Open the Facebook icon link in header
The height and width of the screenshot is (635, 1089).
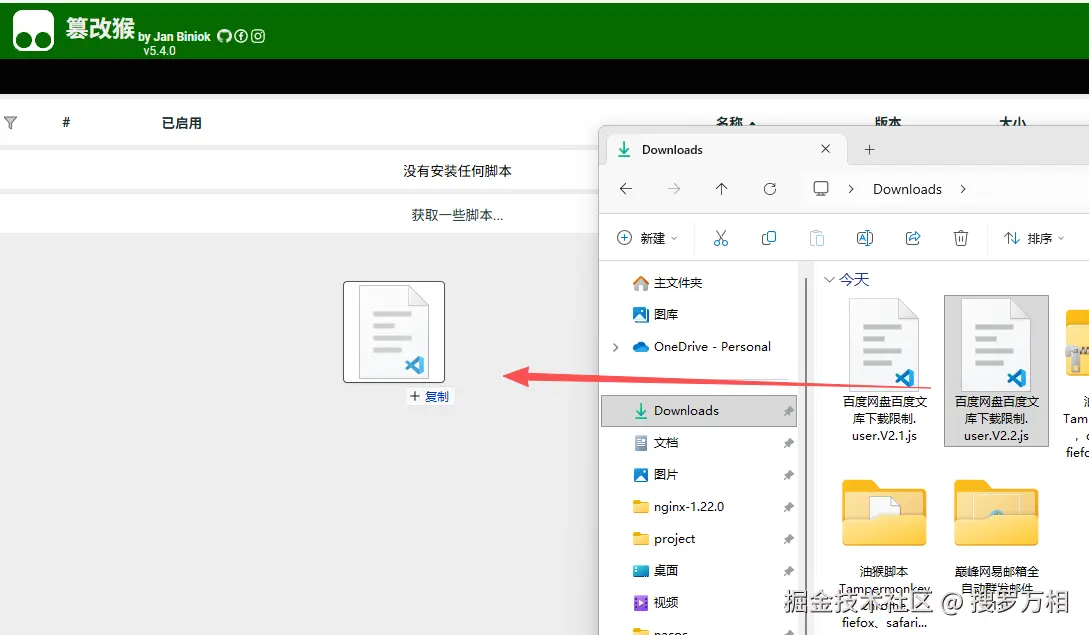coord(241,36)
